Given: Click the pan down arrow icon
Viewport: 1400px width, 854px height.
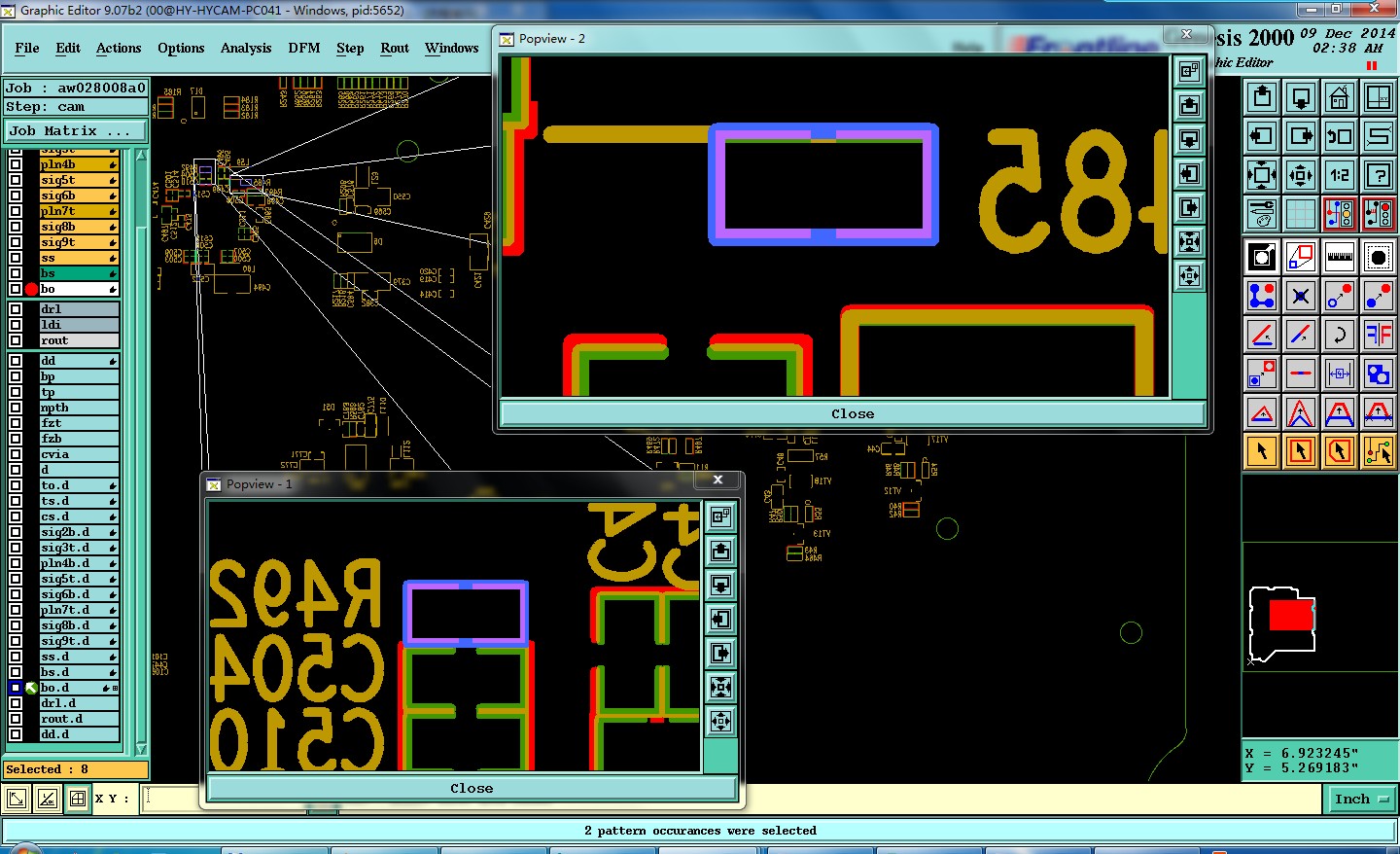Looking at the screenshot, I should (1301, 97).
